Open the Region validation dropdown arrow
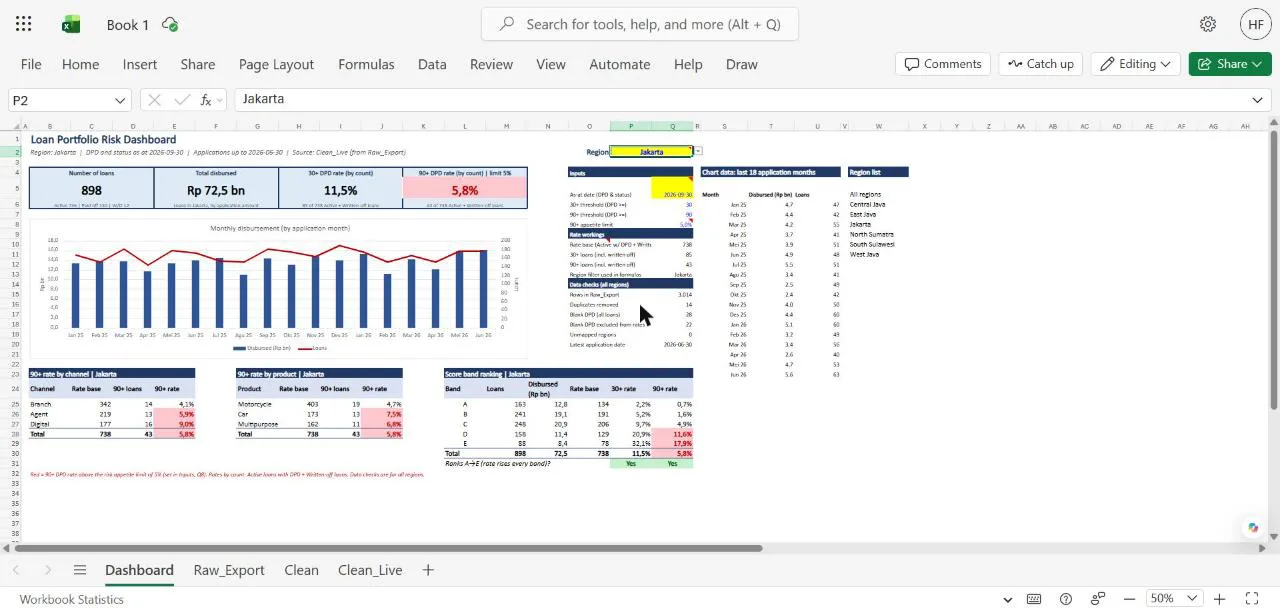 (x=698, y=151)
